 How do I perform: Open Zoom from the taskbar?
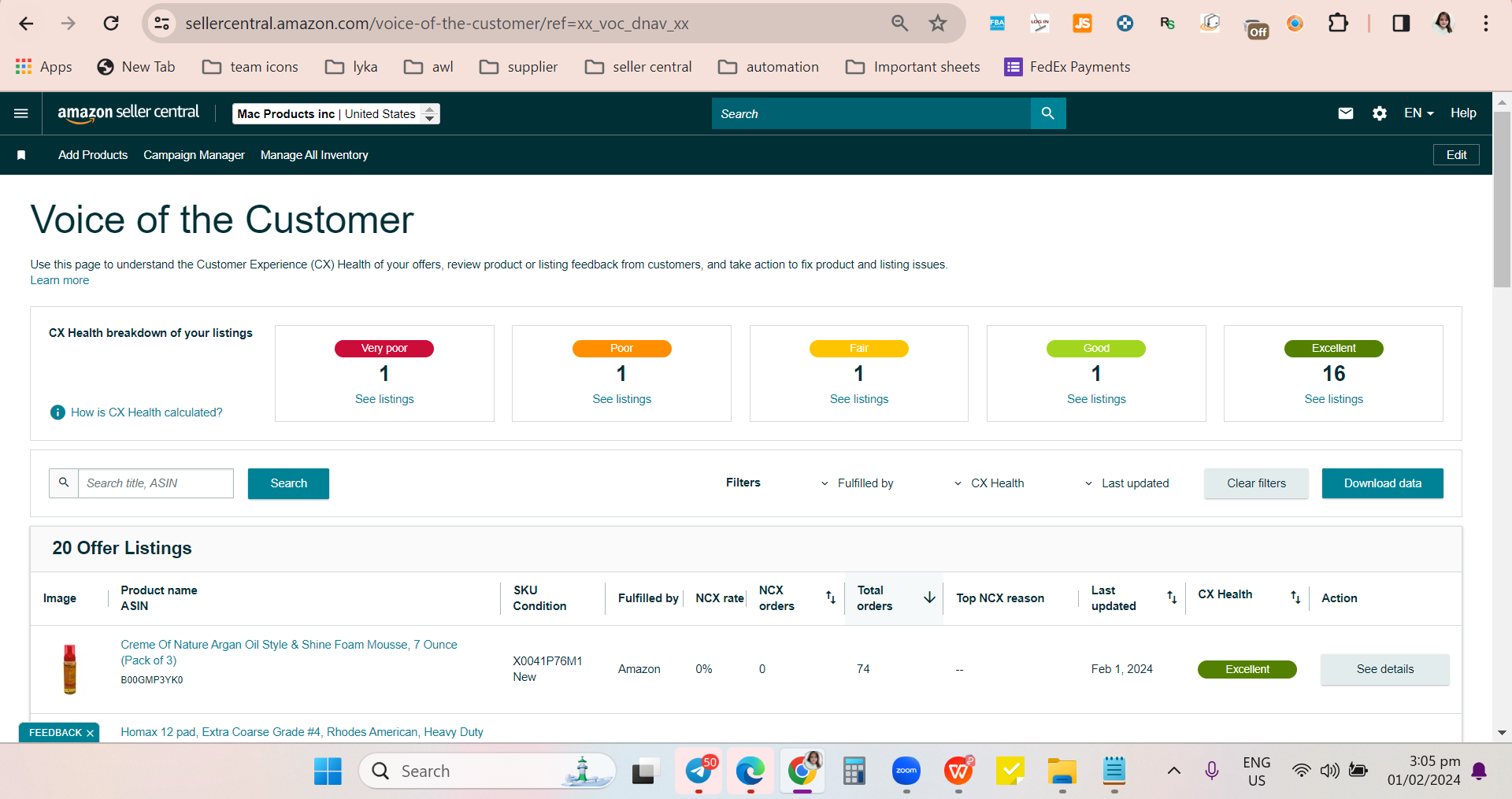tap(906, 771)
